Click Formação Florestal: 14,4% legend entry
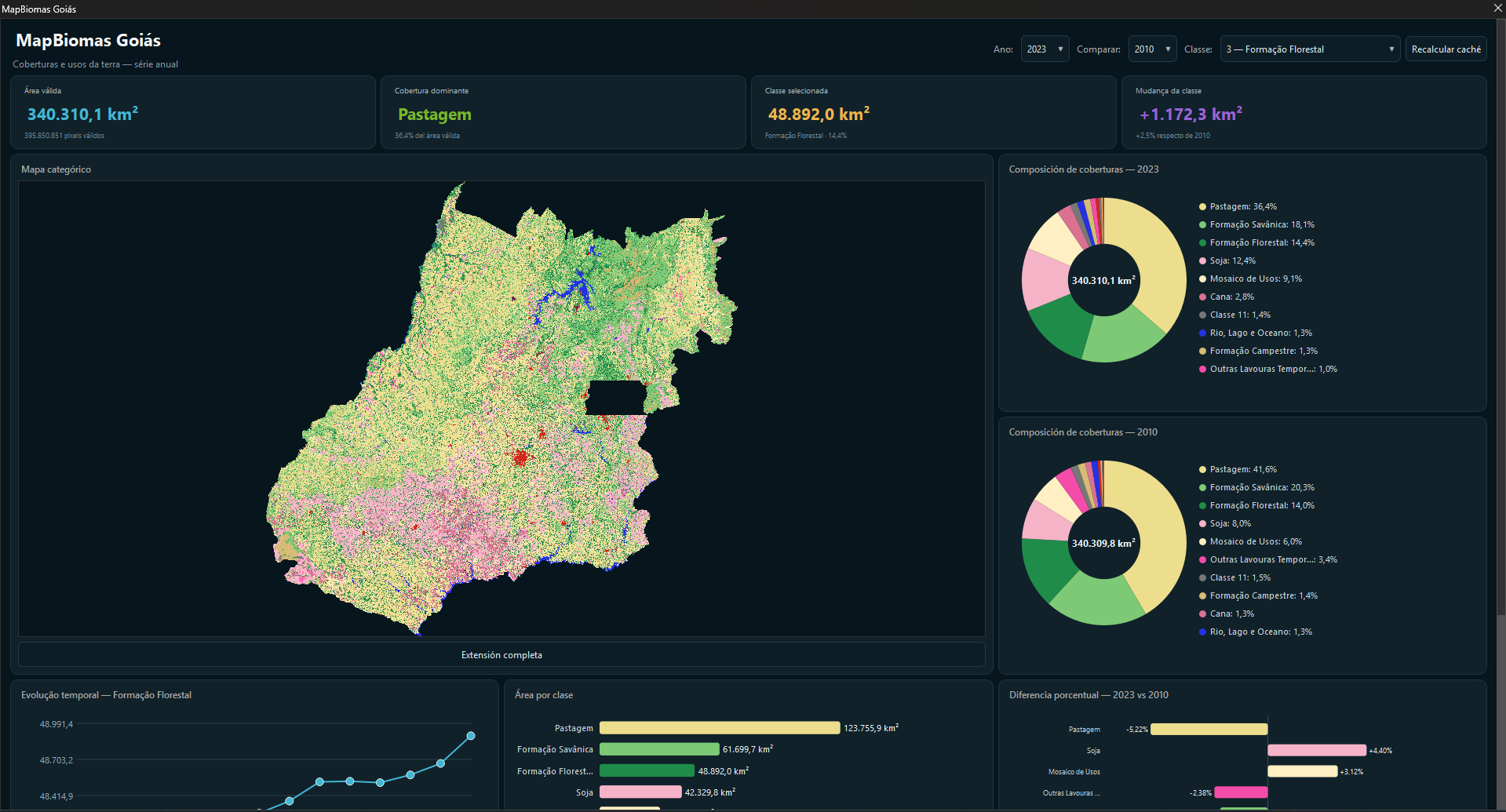 pyautogui.click(x=1256, y=242)
